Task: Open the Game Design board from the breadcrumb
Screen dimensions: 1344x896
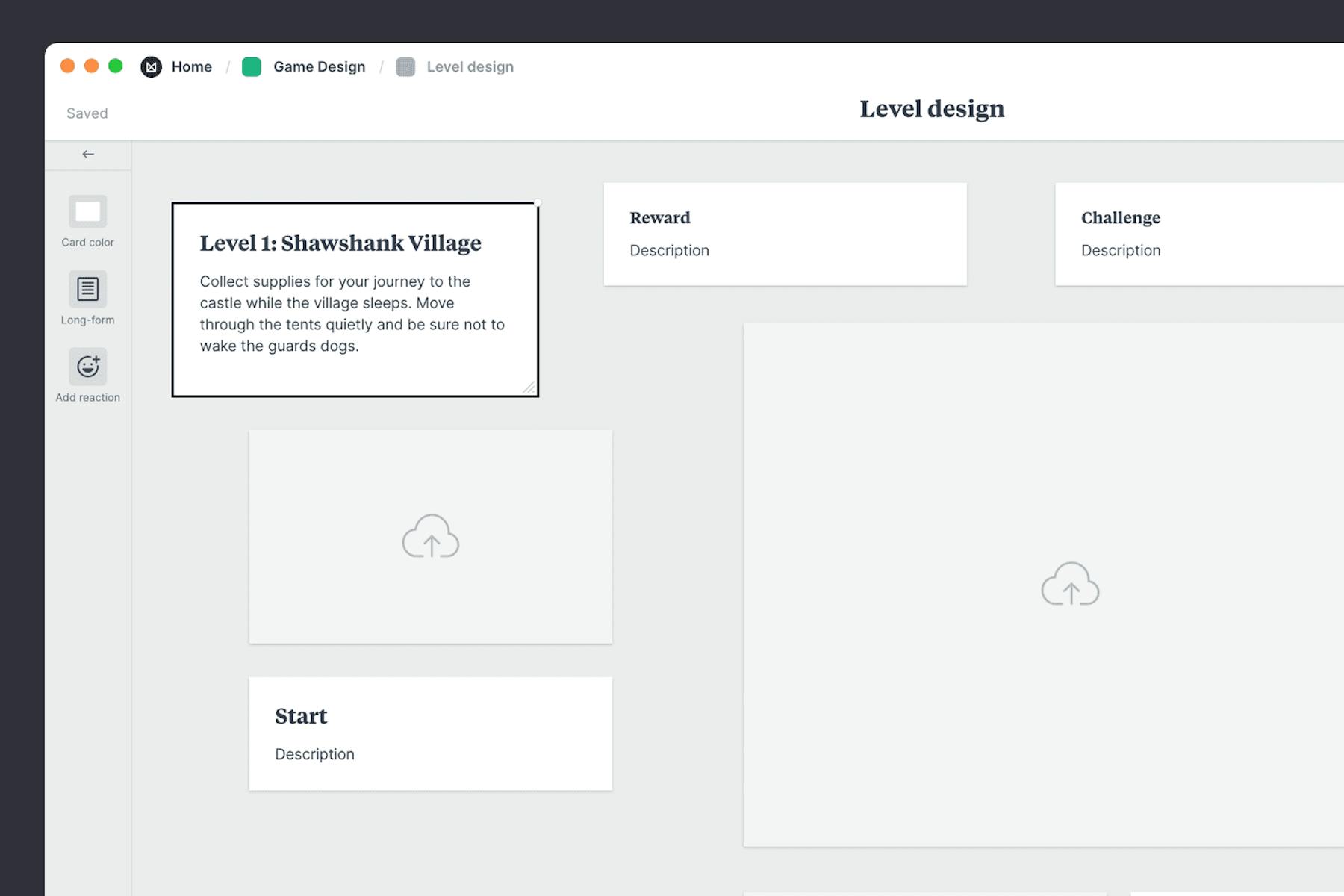Action: click(x=319, y=66)
